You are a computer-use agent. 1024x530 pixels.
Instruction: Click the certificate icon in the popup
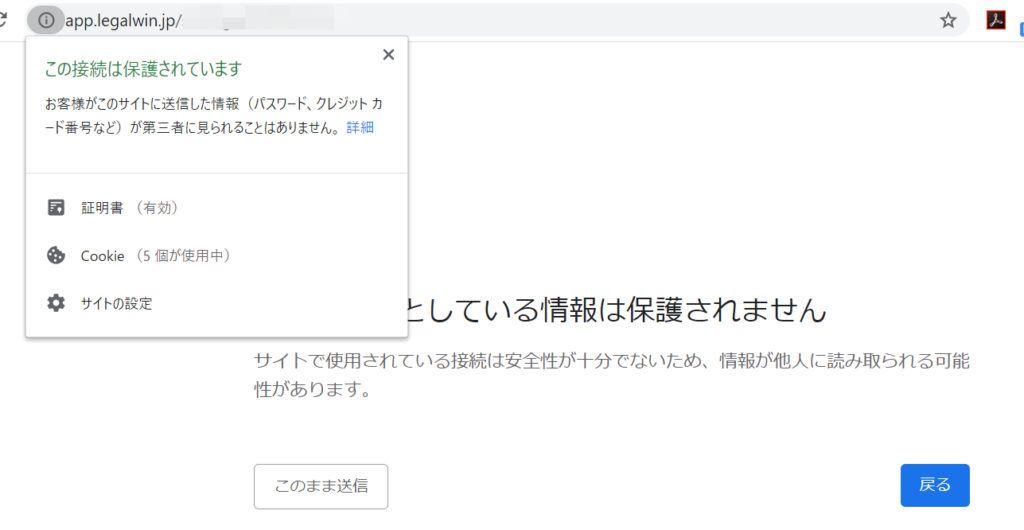point(56,208)
